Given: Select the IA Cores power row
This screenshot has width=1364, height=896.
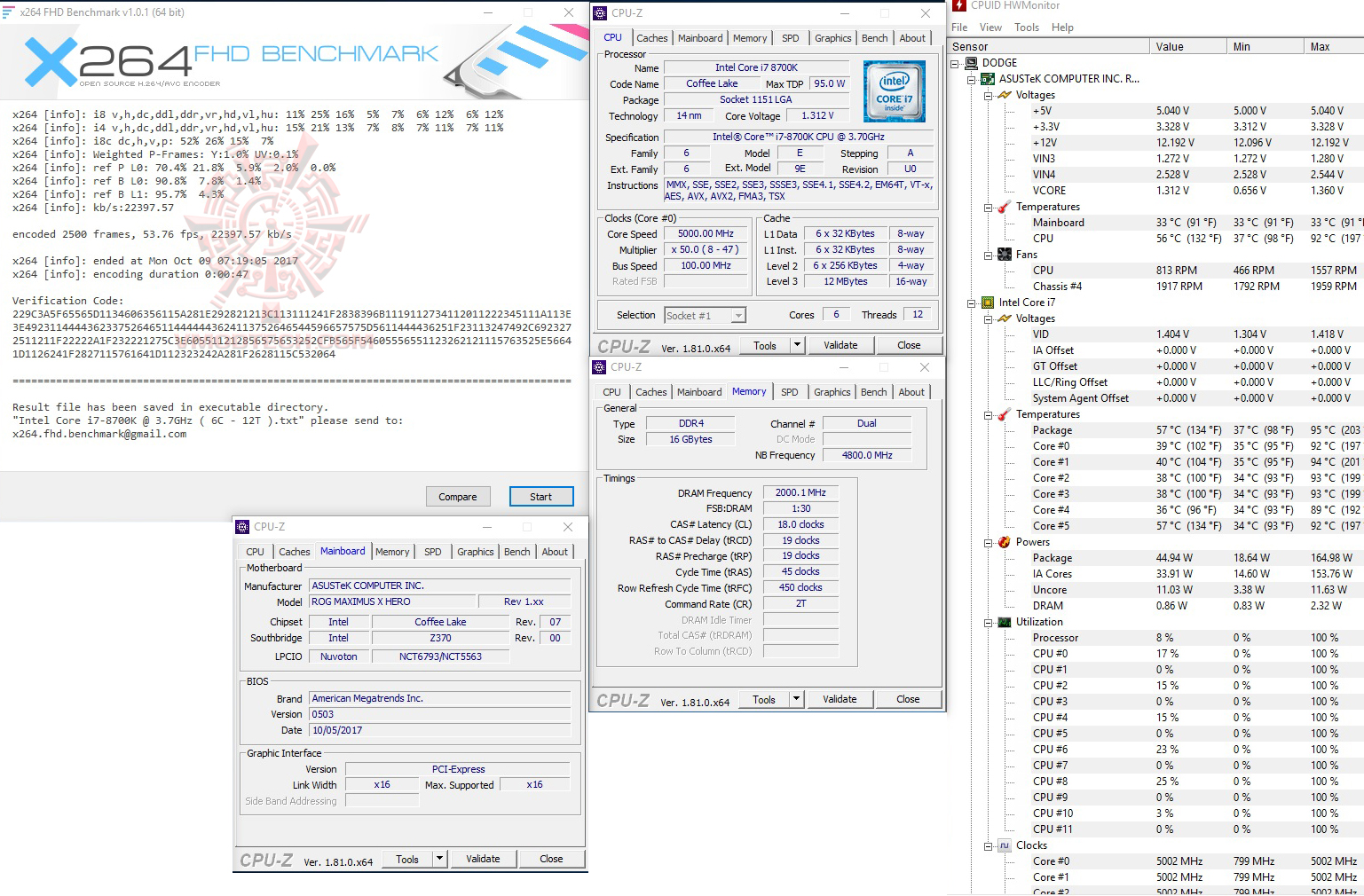Looking at the screenshot, I should click(1155, 574).
